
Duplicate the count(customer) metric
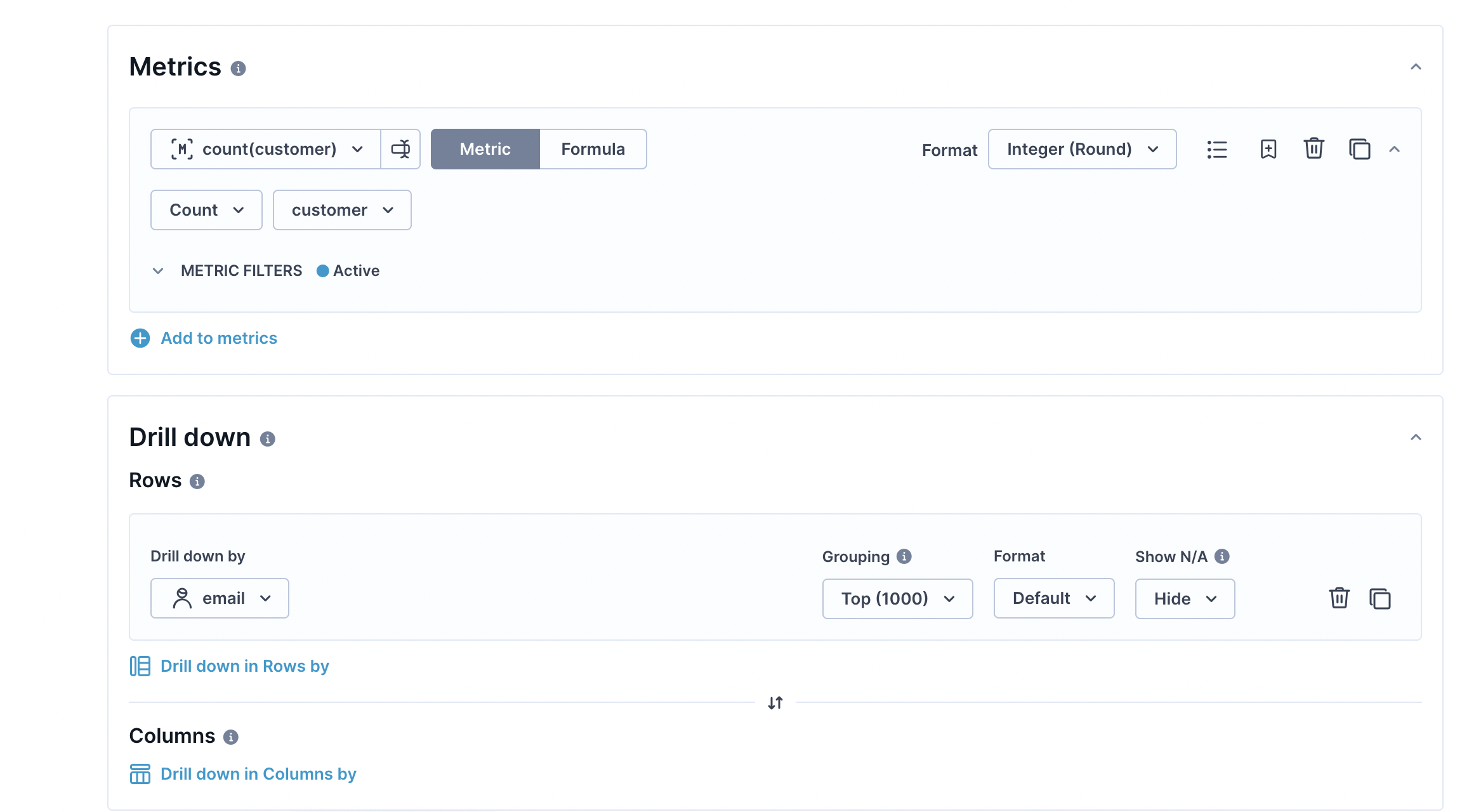(1359, 149)
